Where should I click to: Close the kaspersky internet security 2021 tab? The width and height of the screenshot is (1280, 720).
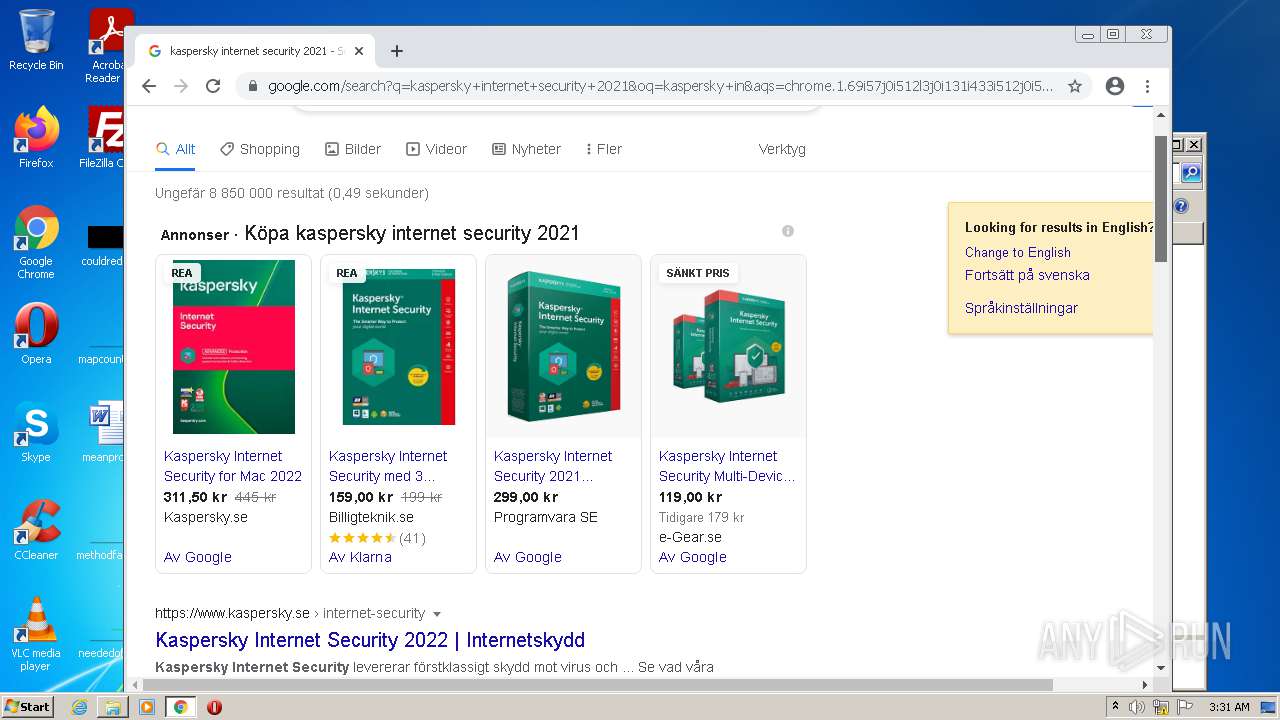pos(359,51)
